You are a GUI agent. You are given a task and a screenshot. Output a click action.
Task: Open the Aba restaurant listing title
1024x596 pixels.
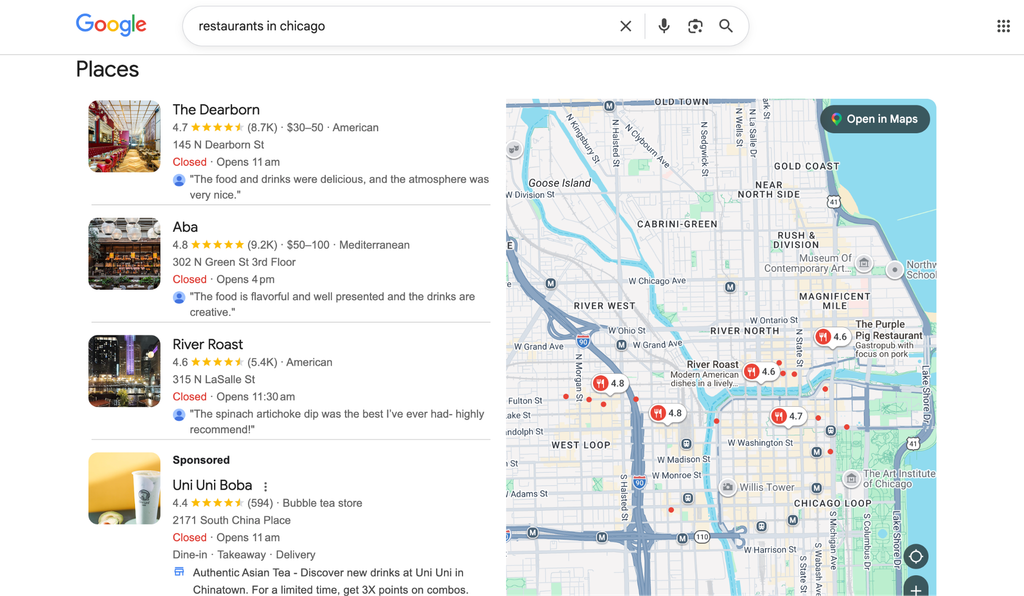click(x=185, y=227)
